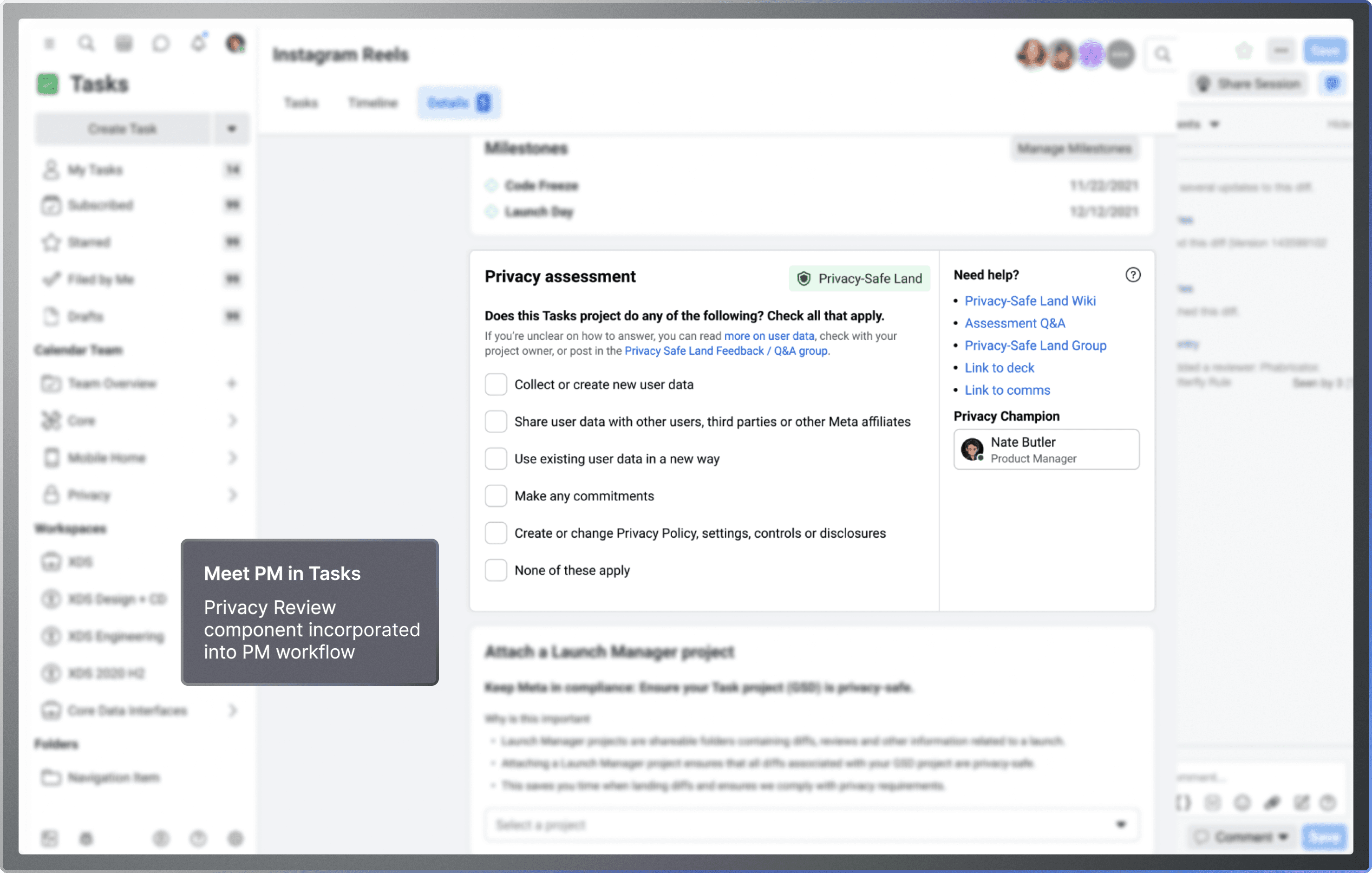Open the chat bubble icon

pyautogui.click(x=161, y=43)
